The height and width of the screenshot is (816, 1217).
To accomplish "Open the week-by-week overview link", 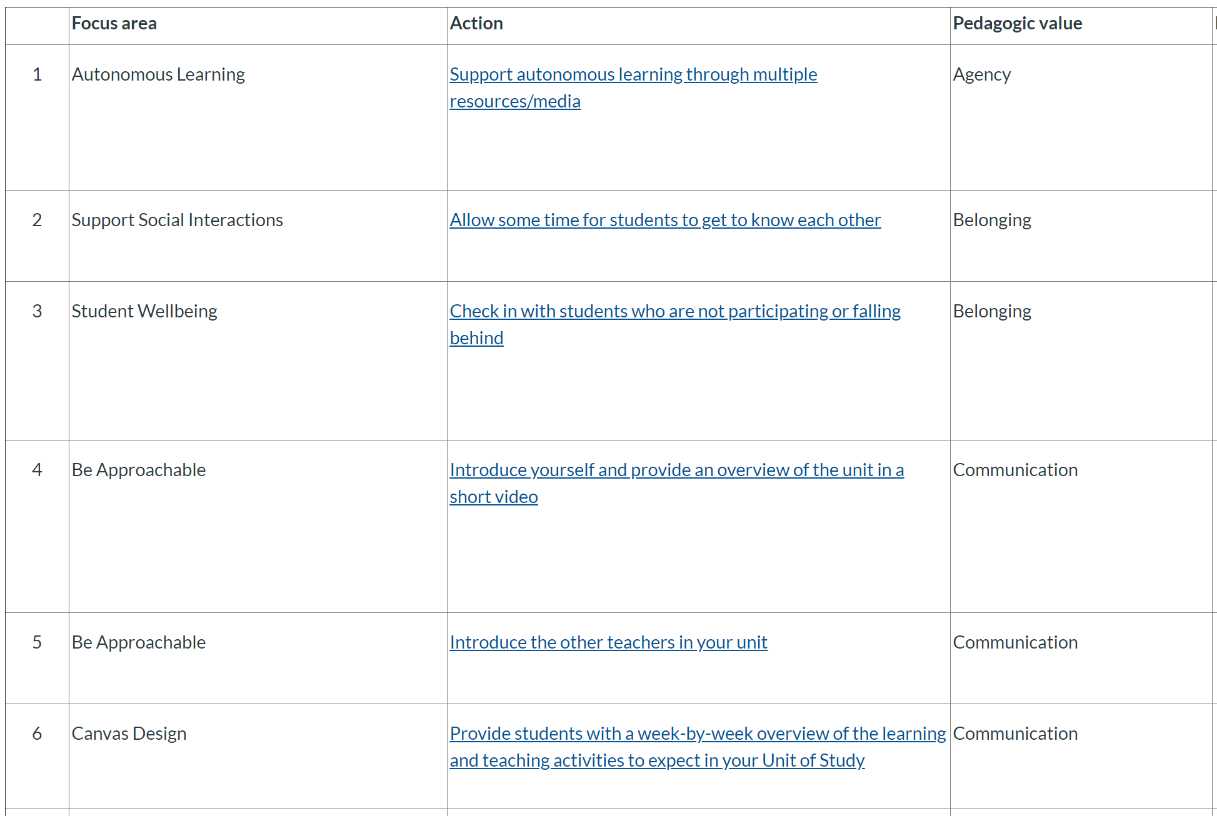I will point(698,747).
